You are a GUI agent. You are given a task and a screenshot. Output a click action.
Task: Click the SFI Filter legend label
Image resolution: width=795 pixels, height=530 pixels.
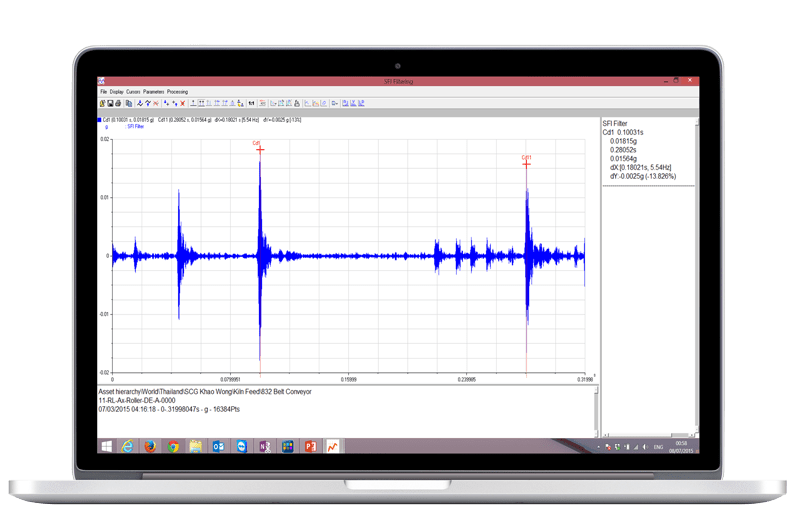pyautogui.click(x=136, y=127)
